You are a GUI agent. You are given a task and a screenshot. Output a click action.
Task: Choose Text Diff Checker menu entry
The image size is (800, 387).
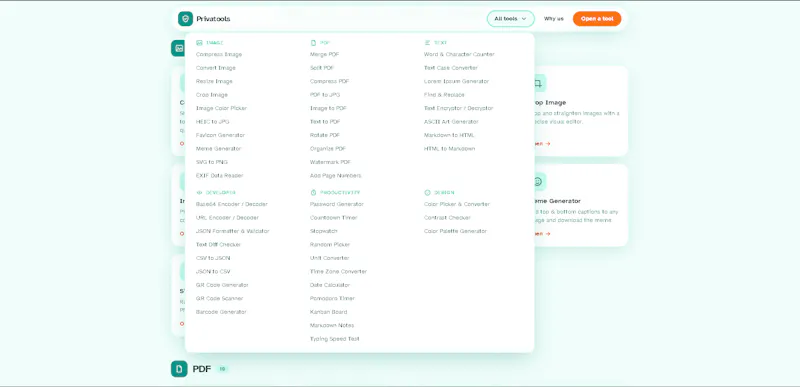pyautogui.click(x=218, y=245)
